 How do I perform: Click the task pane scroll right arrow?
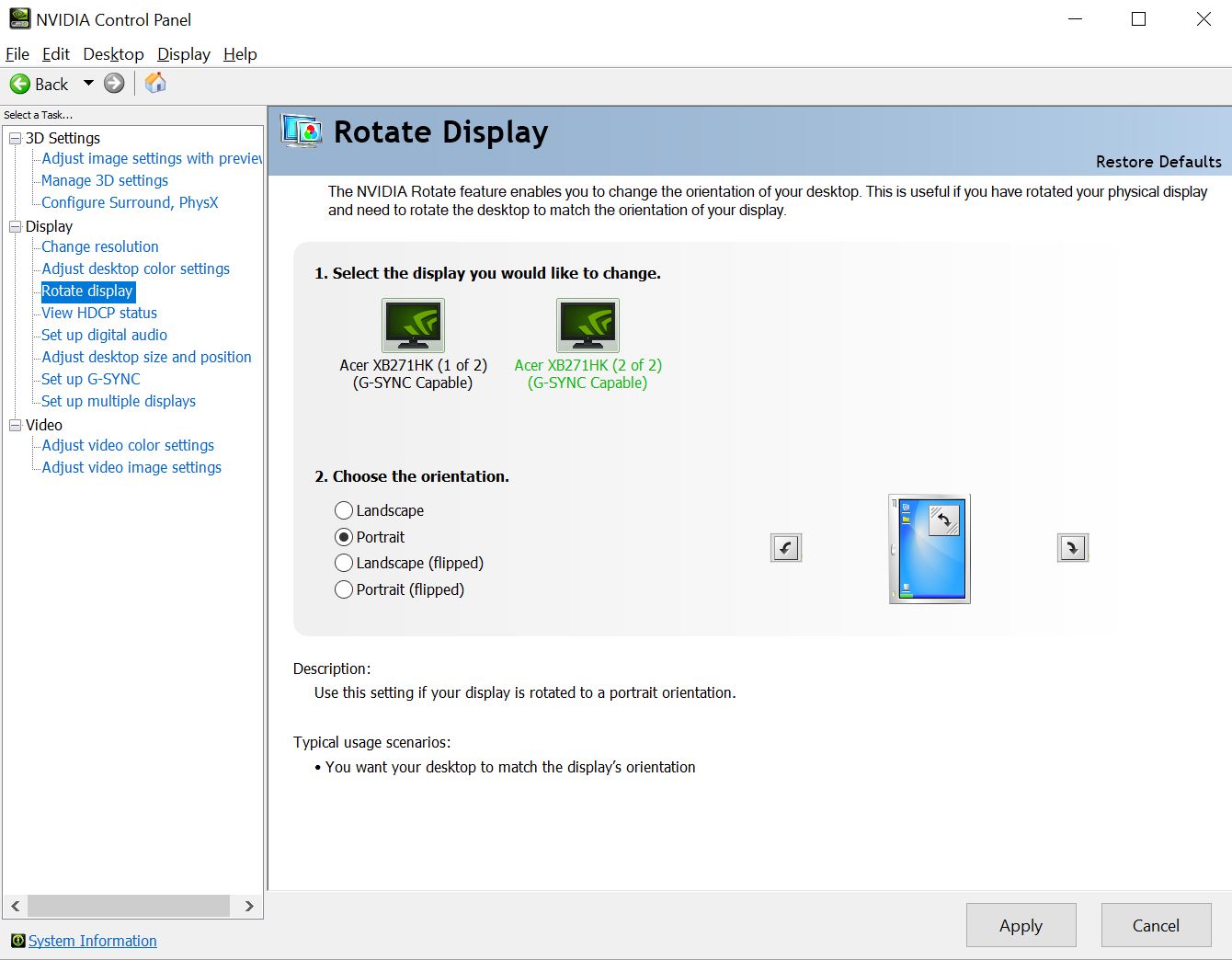pos(249,906)
